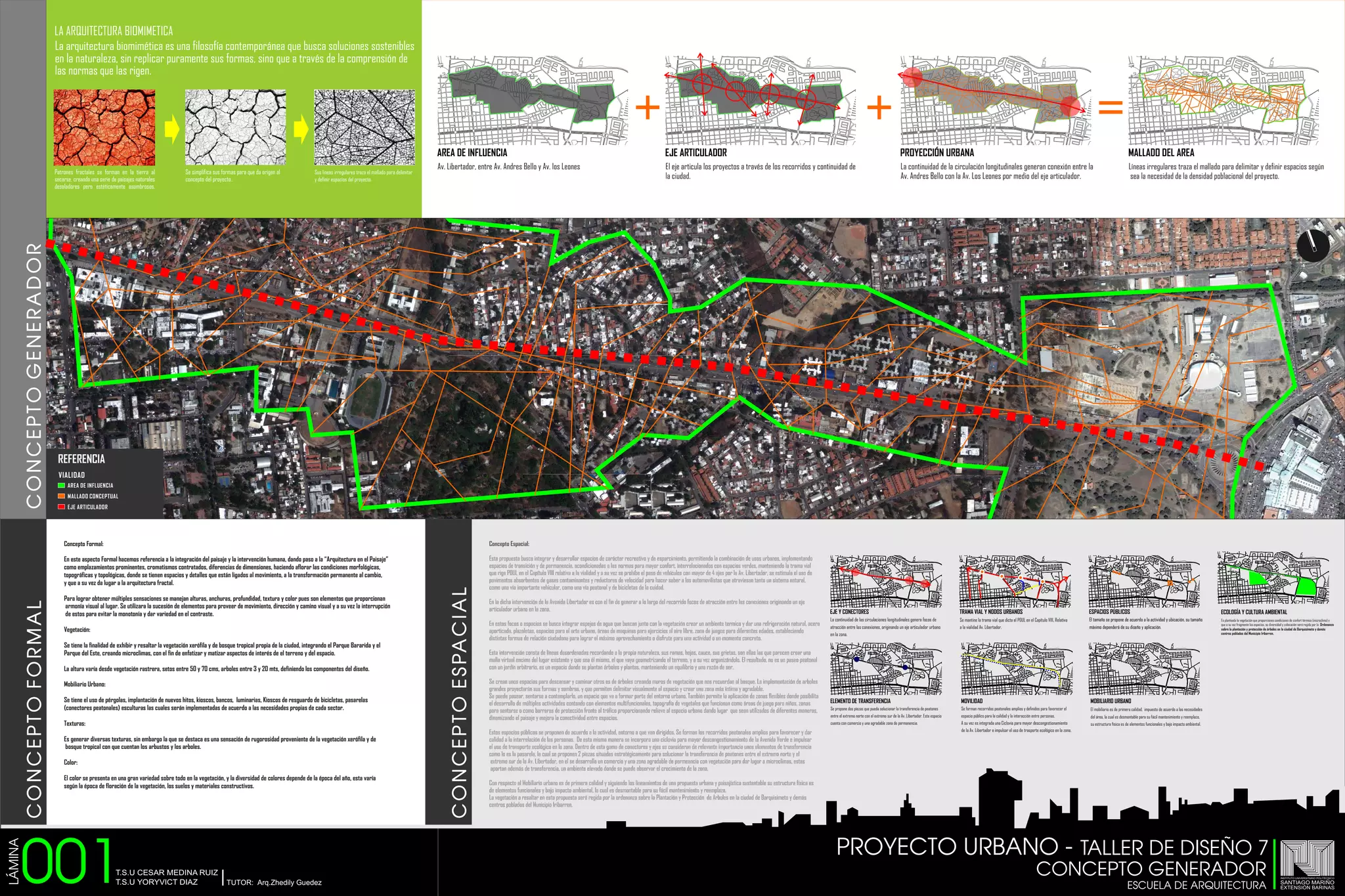This screenshot has height=896, width=1345.
Task: Click the orange equals sign
Action: 1110,107
